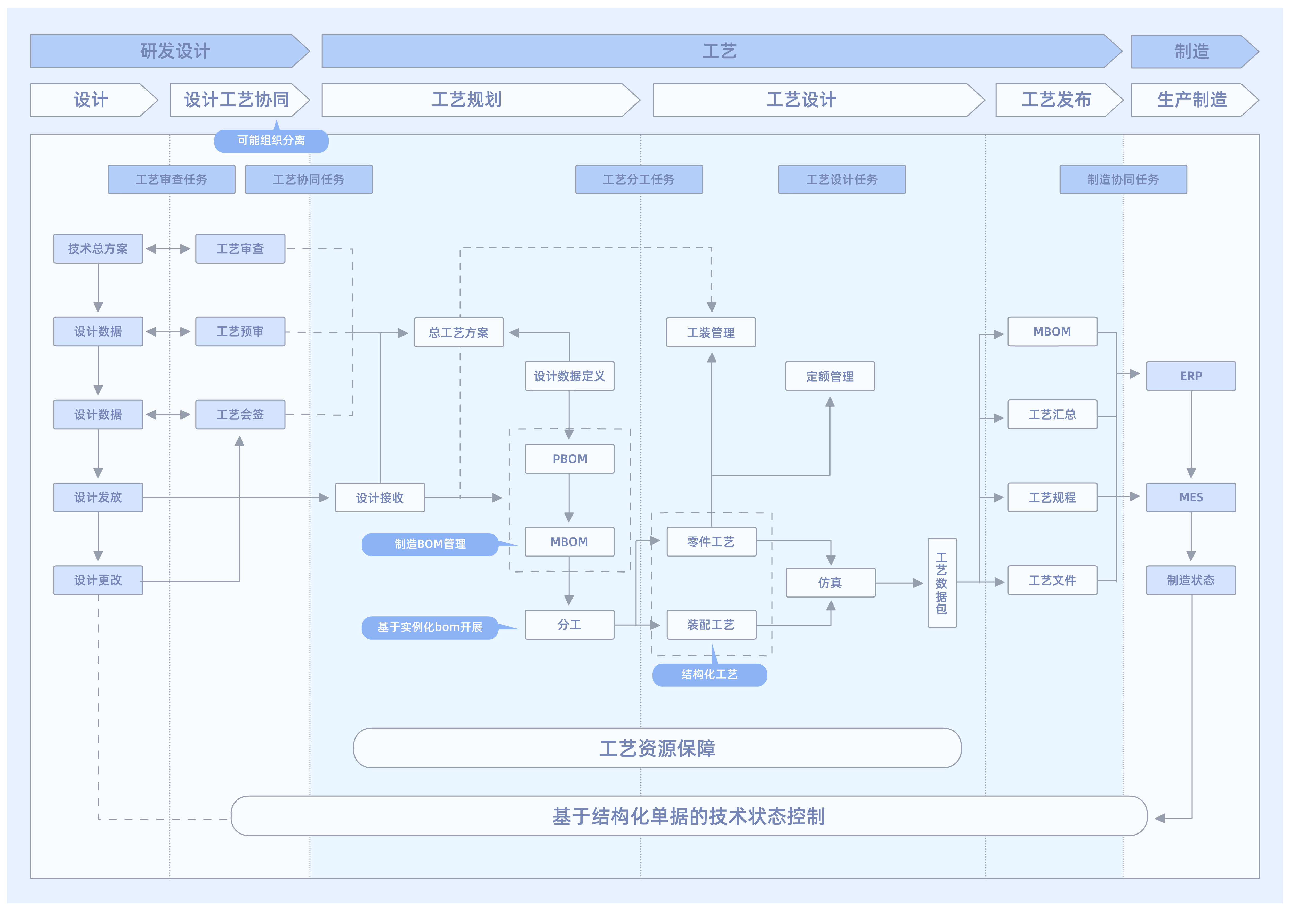Screen dimensions: 1290x924
Task: Select the 工艺资源保障 rounded bar
Action: click(657, 748)
